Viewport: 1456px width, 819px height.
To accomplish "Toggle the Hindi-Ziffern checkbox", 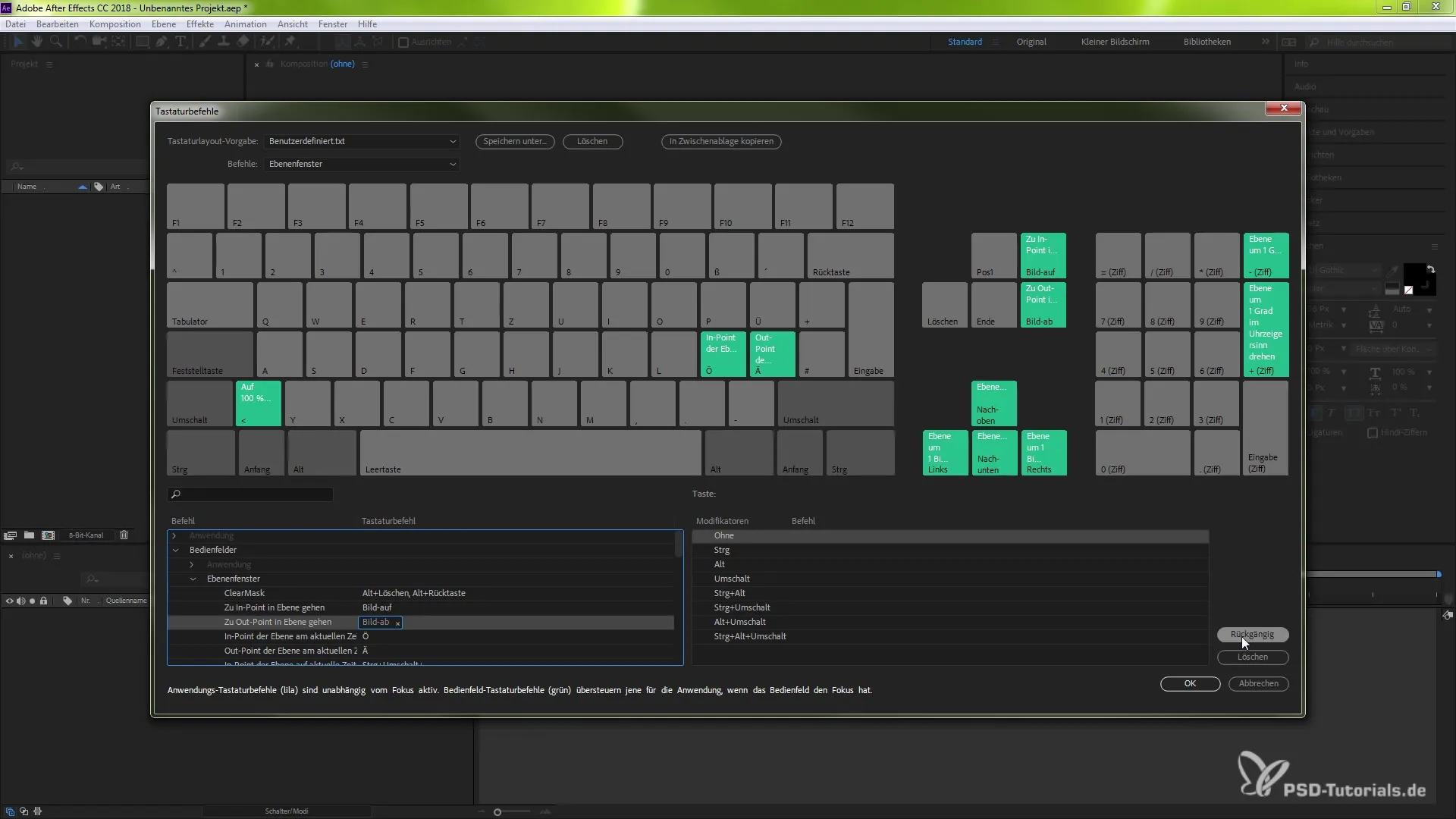I will 1373,433.
